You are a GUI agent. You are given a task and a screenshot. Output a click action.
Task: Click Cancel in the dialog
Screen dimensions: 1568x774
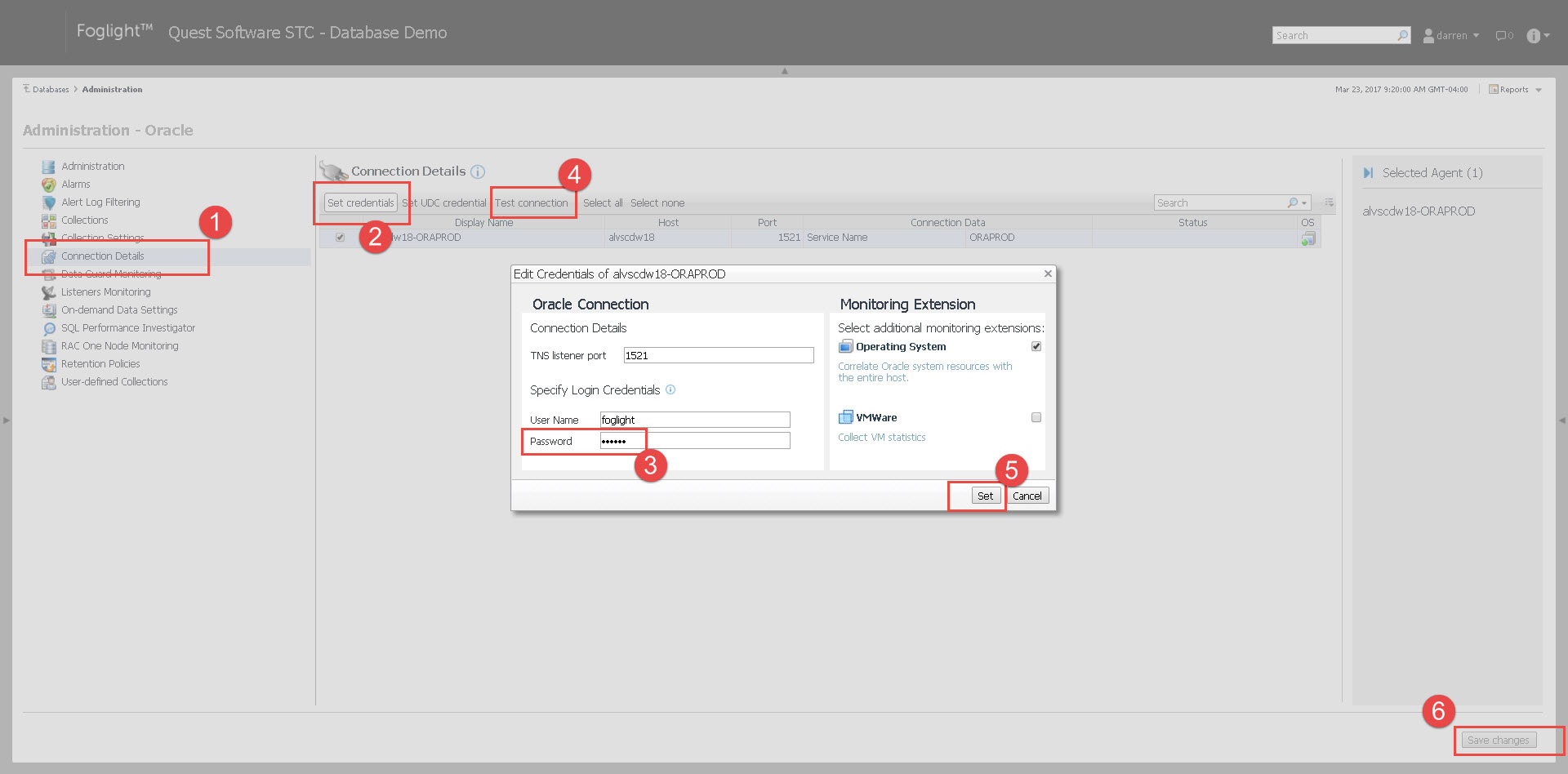tap(1027, 496)
